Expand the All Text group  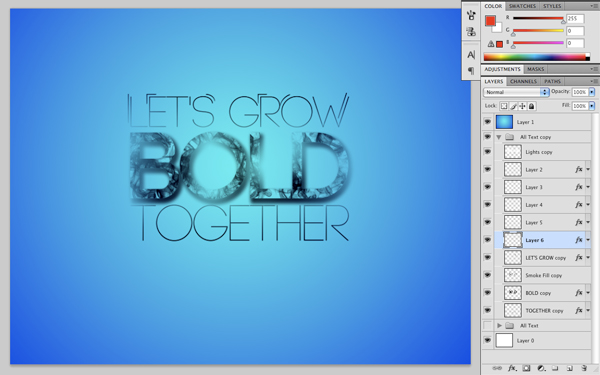(499, 325)
